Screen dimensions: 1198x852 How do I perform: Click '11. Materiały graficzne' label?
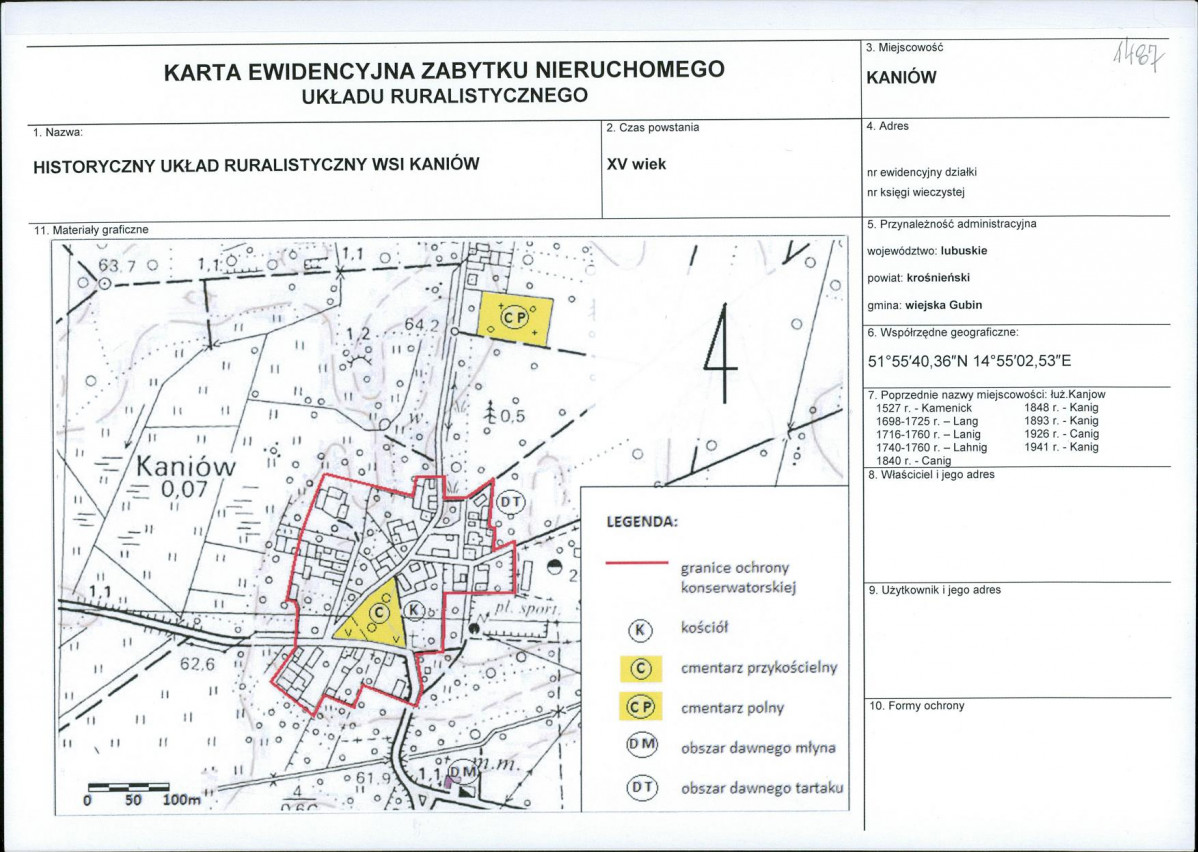[92, 229]
